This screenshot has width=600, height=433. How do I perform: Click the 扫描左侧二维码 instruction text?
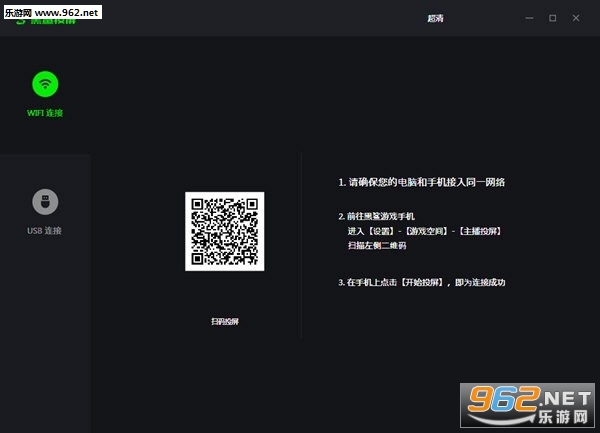(377, 246)
